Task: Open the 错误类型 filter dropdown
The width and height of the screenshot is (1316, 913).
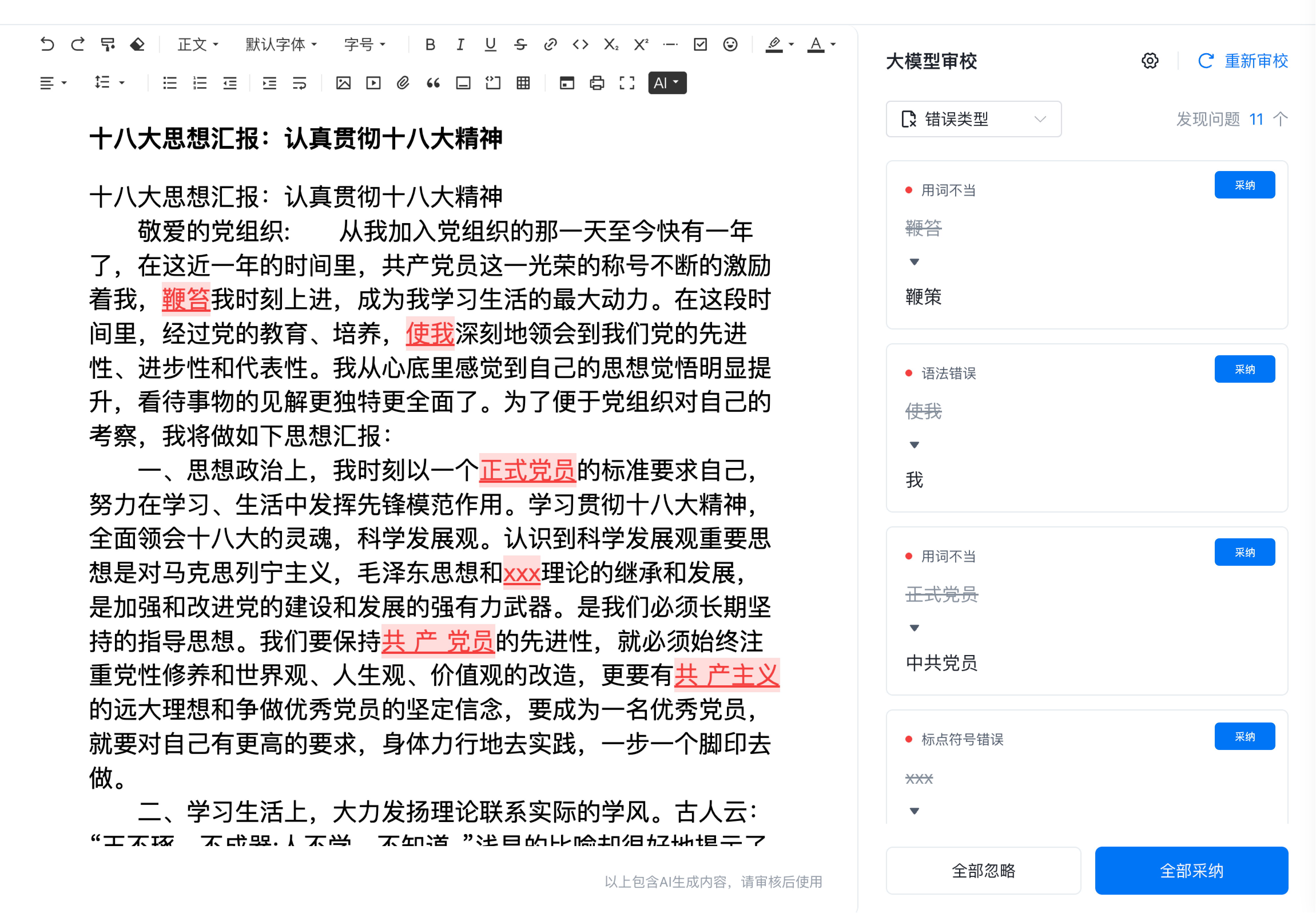Action: [x=973, y=119]
